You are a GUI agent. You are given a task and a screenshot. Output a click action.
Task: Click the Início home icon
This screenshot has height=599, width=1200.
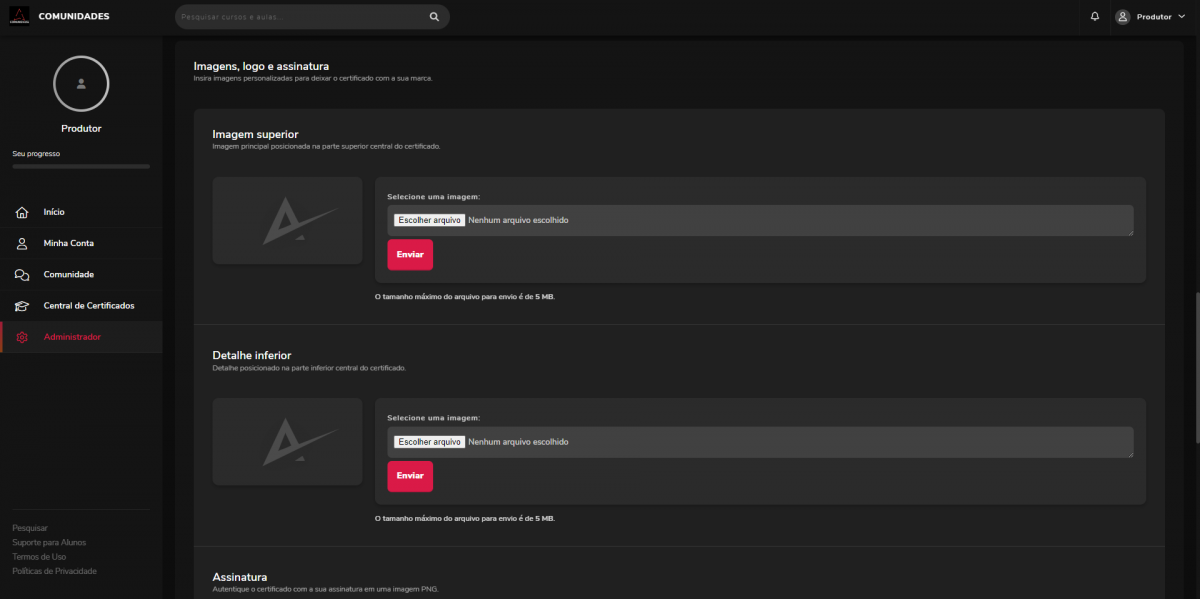22,212
